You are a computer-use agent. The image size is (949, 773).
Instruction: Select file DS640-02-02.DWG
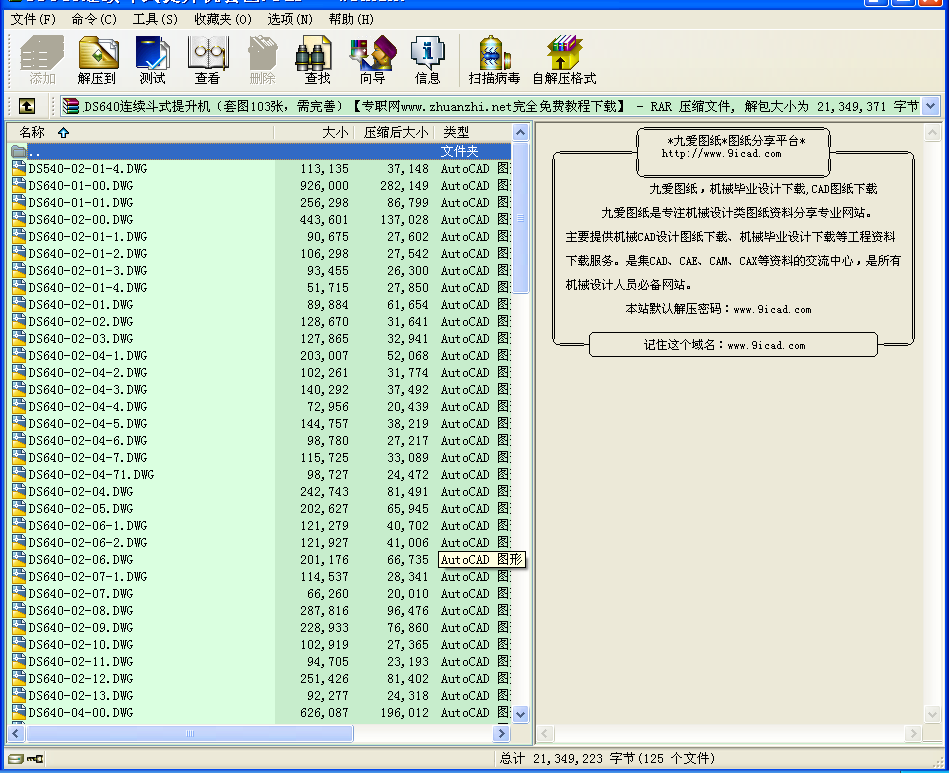80,322
